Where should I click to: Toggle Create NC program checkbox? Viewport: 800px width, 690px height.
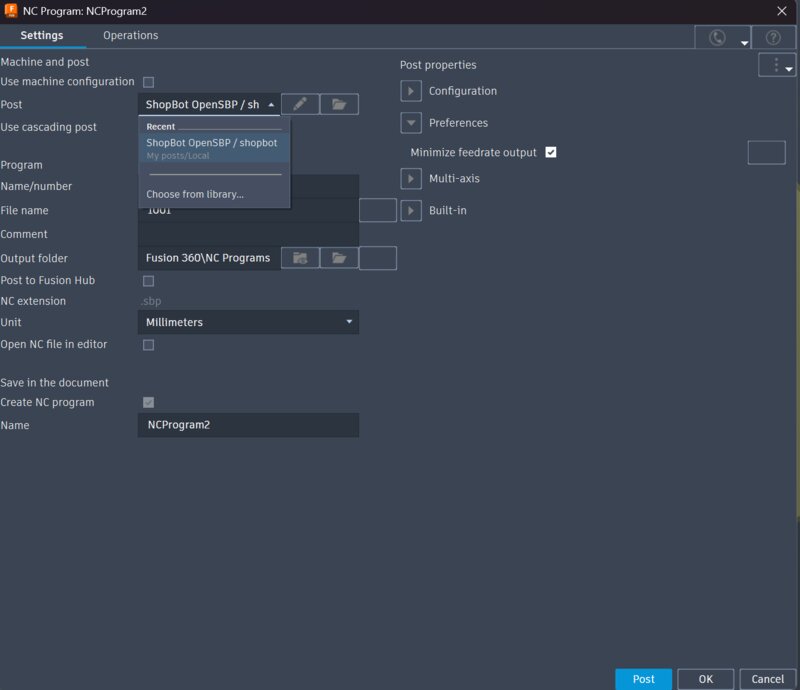point(148,403)
